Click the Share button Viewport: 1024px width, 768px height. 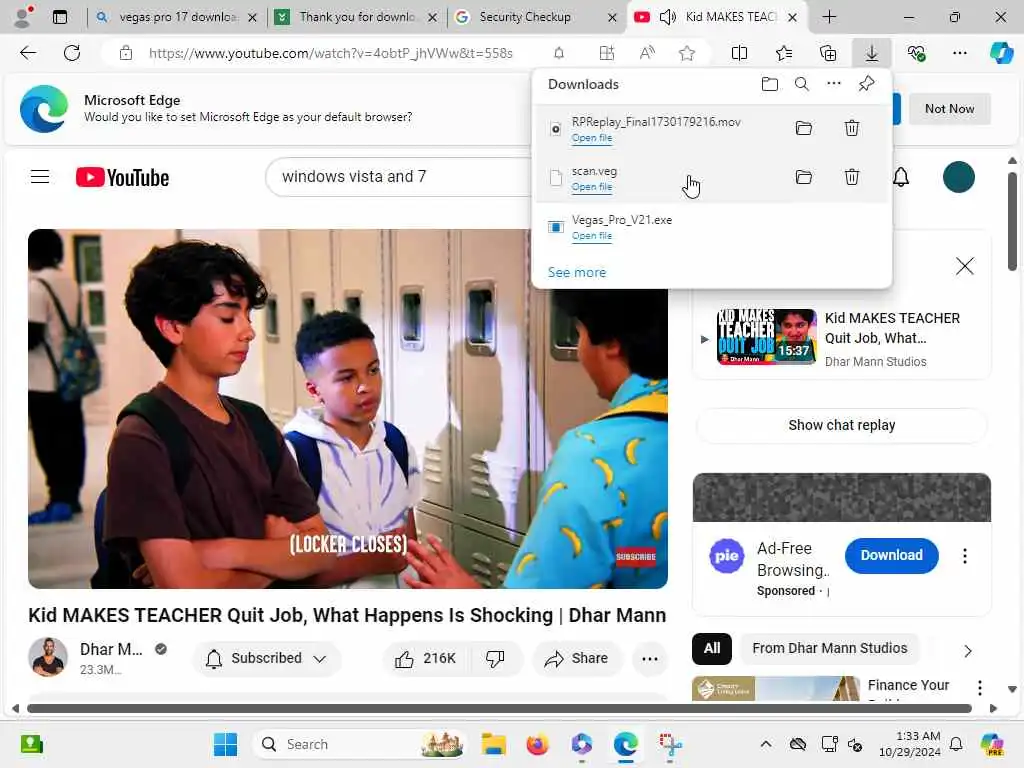pos(577,658)
